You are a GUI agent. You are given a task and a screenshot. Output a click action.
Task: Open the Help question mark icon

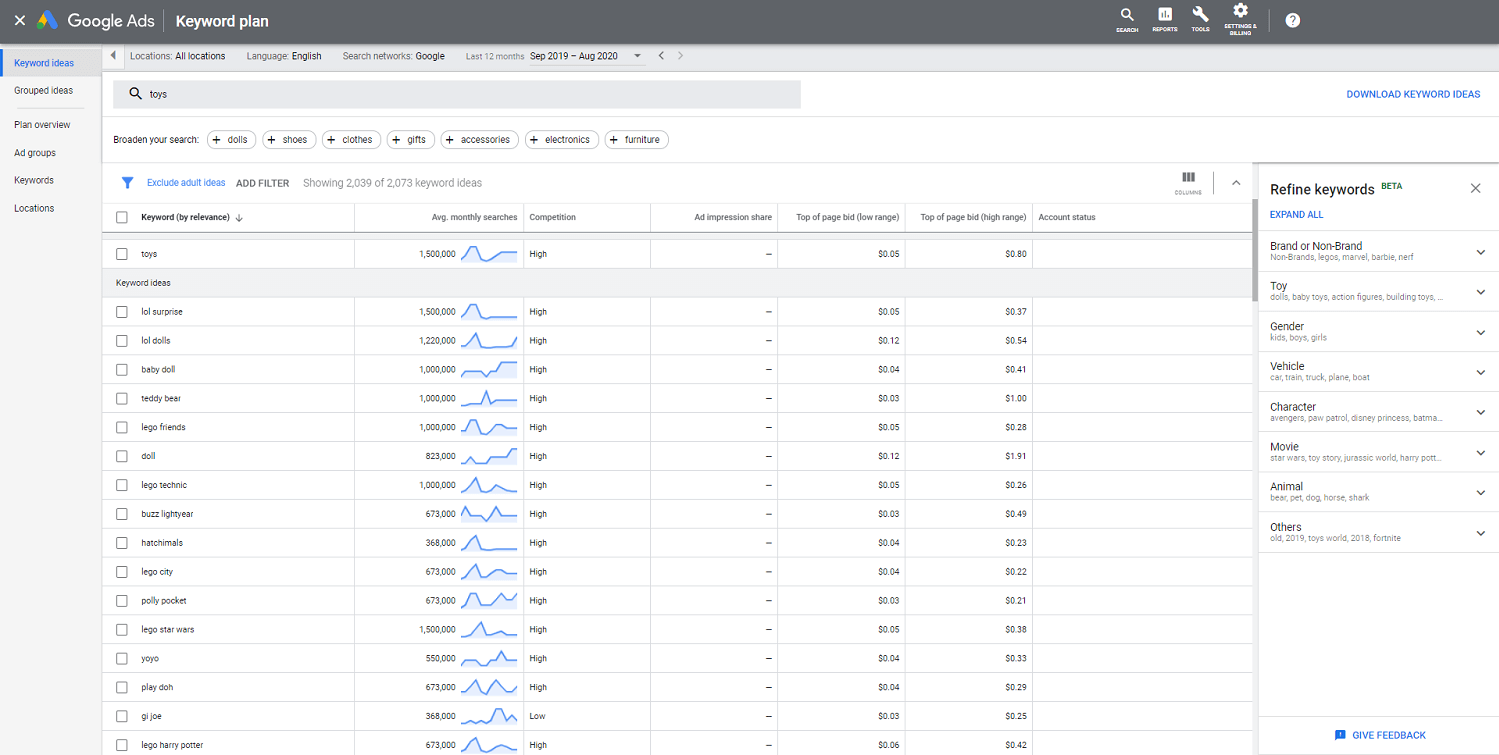pos(1293,20)
